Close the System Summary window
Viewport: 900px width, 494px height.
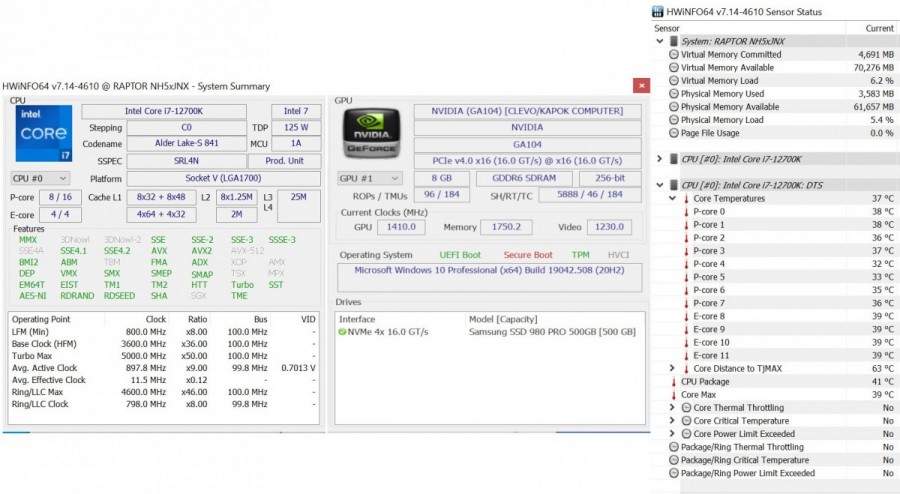(642, 85)
